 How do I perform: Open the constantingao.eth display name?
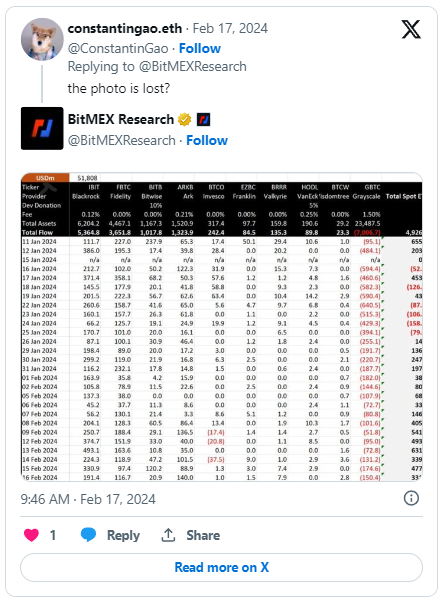pos(125,29)
